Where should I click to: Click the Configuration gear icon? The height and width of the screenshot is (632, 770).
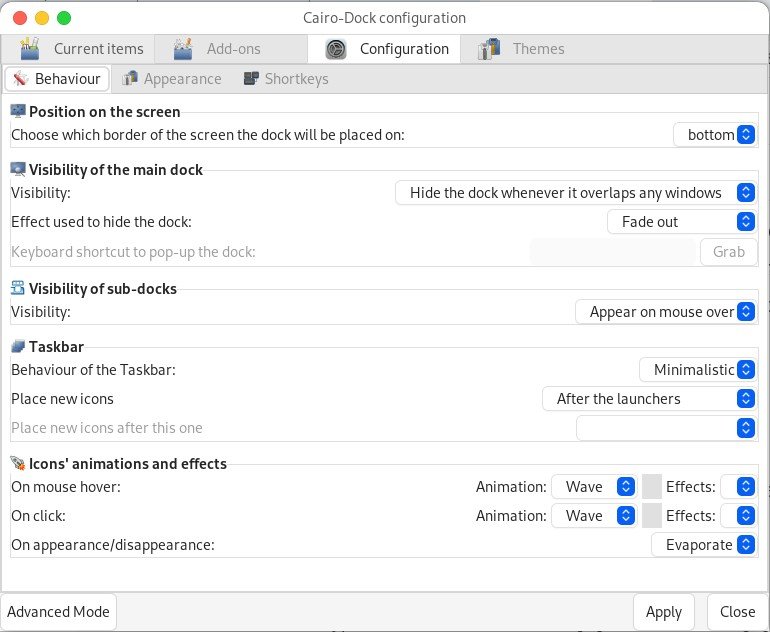tap(336, 49)
